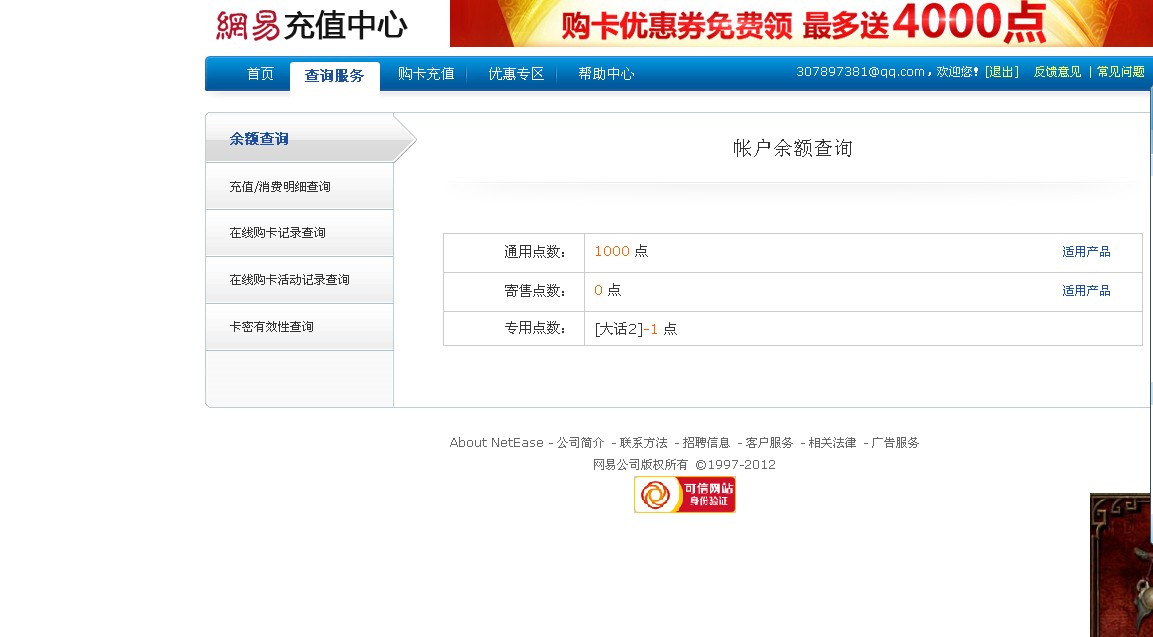
Task: Open the About NetEase footer link
Action: 496,443
